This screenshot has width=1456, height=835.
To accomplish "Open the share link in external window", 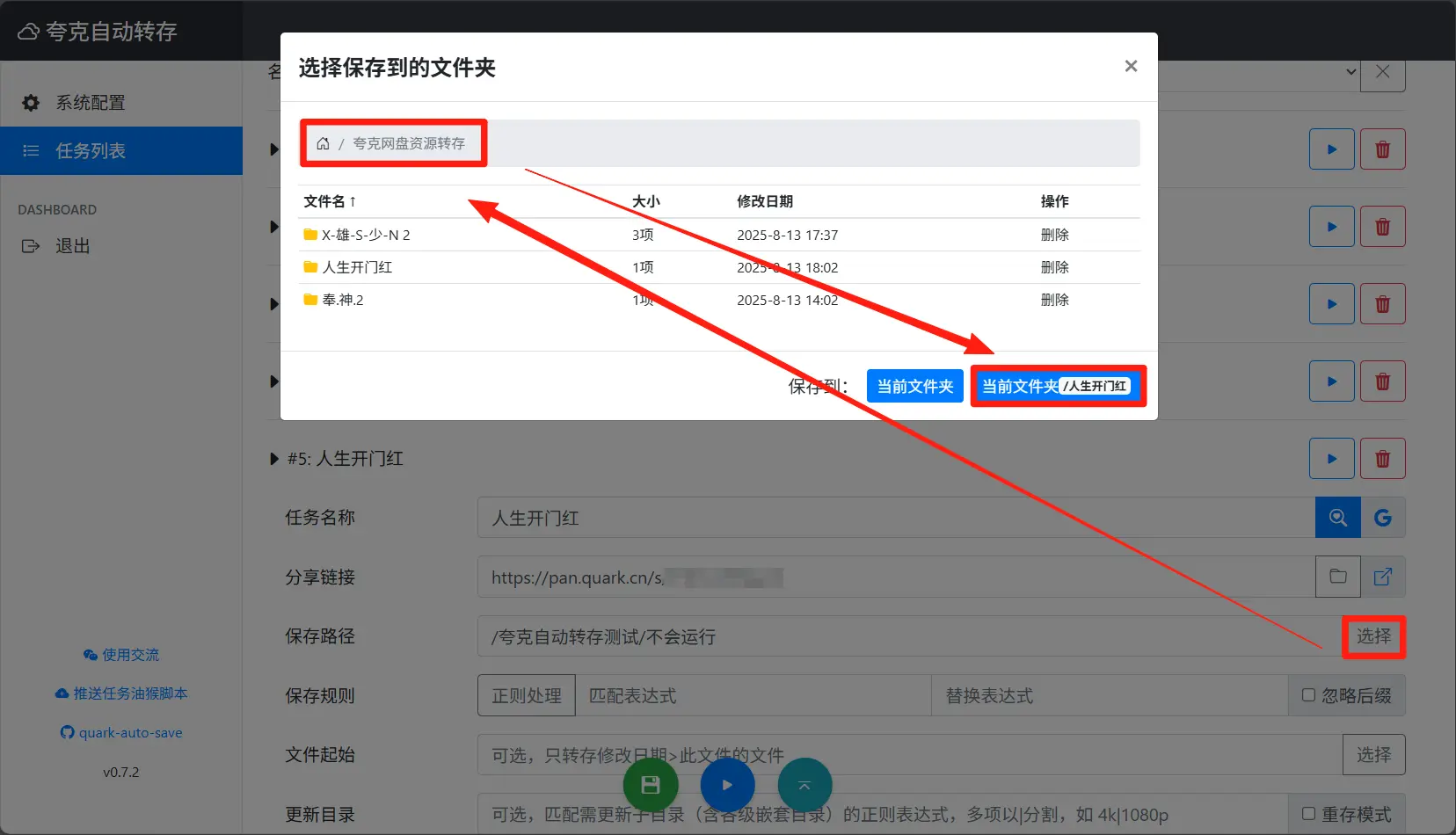I will 1383,577.
